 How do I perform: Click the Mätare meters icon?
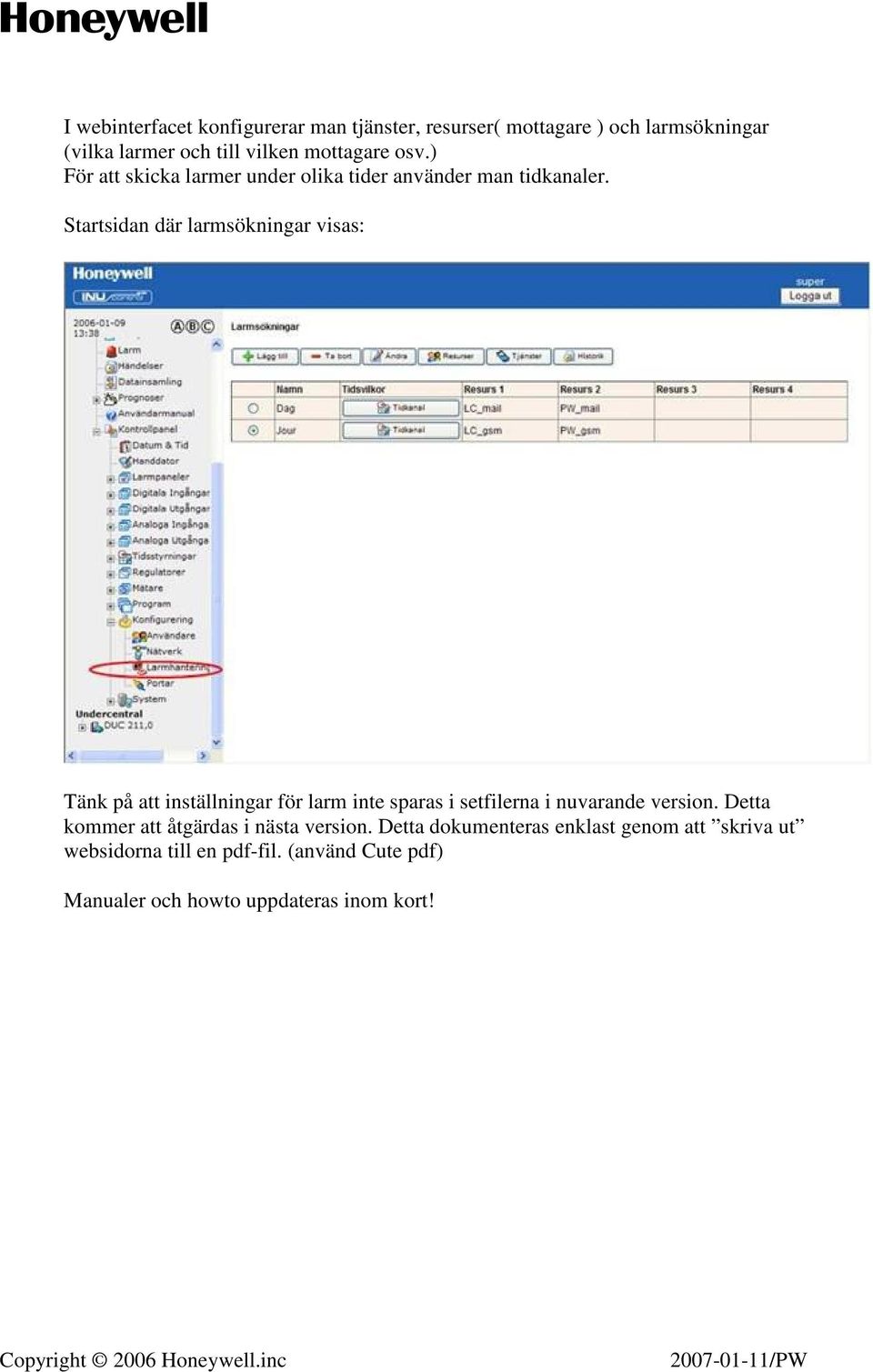coord(125,588)
